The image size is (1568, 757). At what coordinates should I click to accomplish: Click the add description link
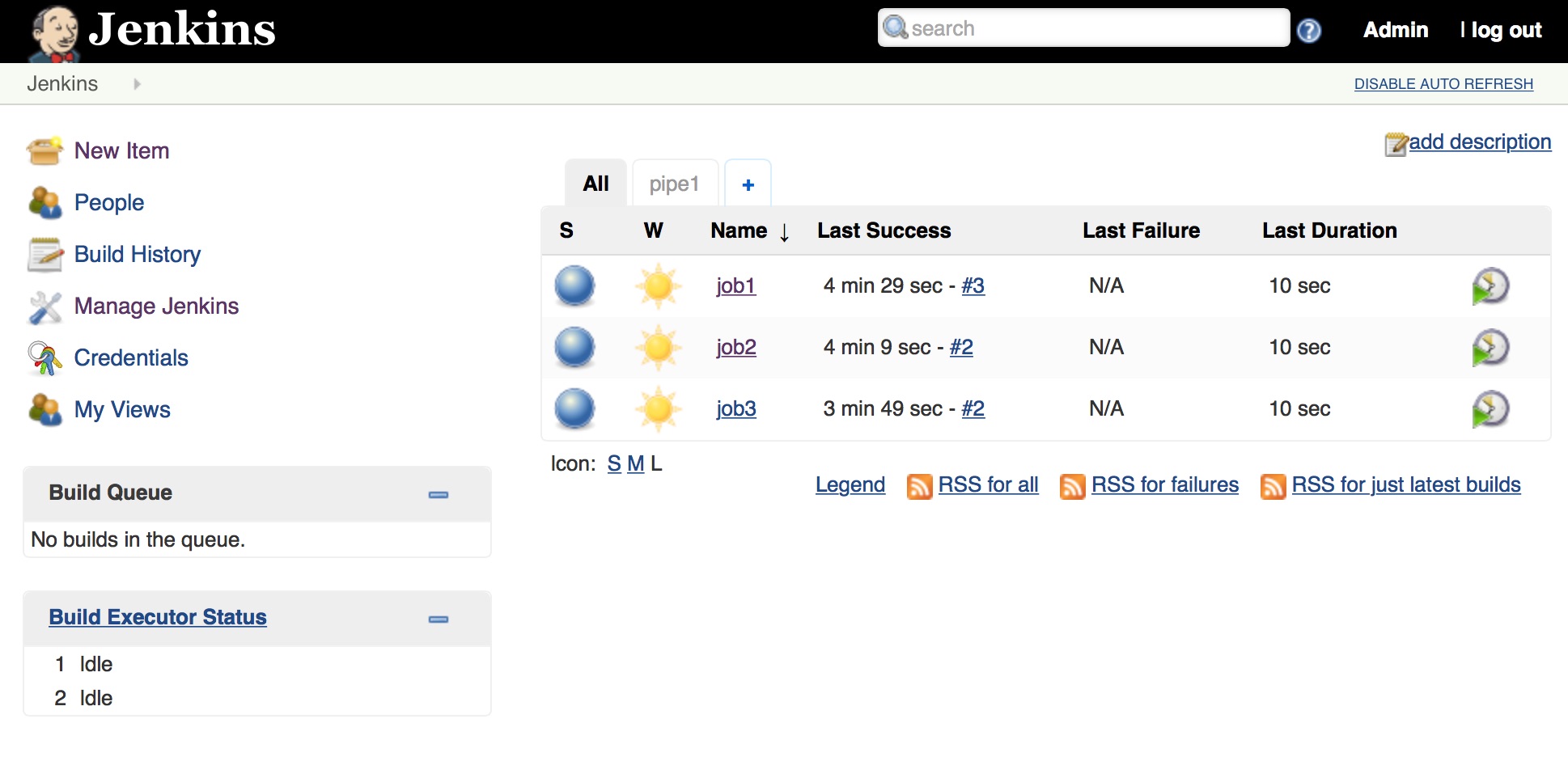[x=1480, y=142]
